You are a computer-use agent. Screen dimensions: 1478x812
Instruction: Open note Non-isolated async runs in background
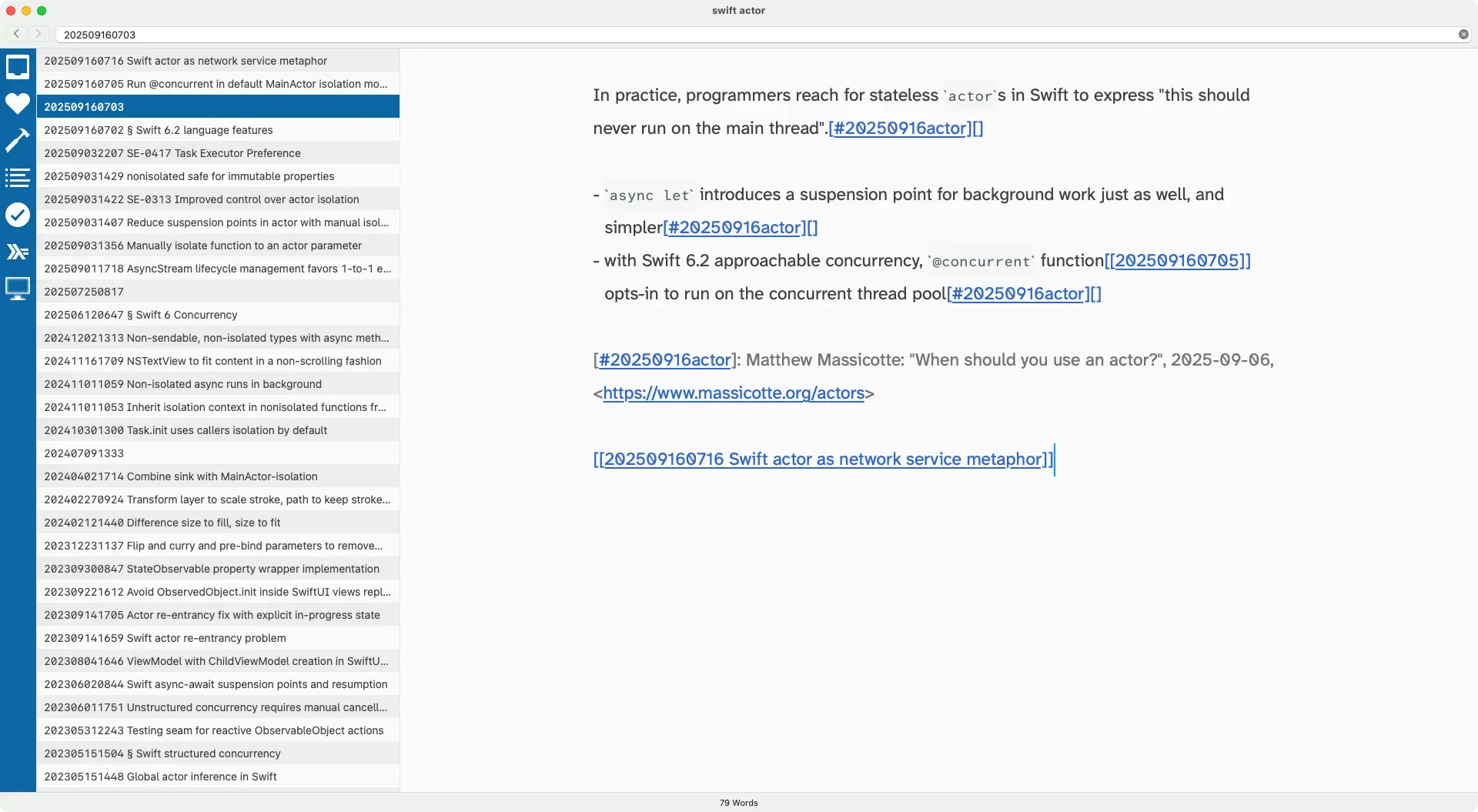tap(218, 384)
